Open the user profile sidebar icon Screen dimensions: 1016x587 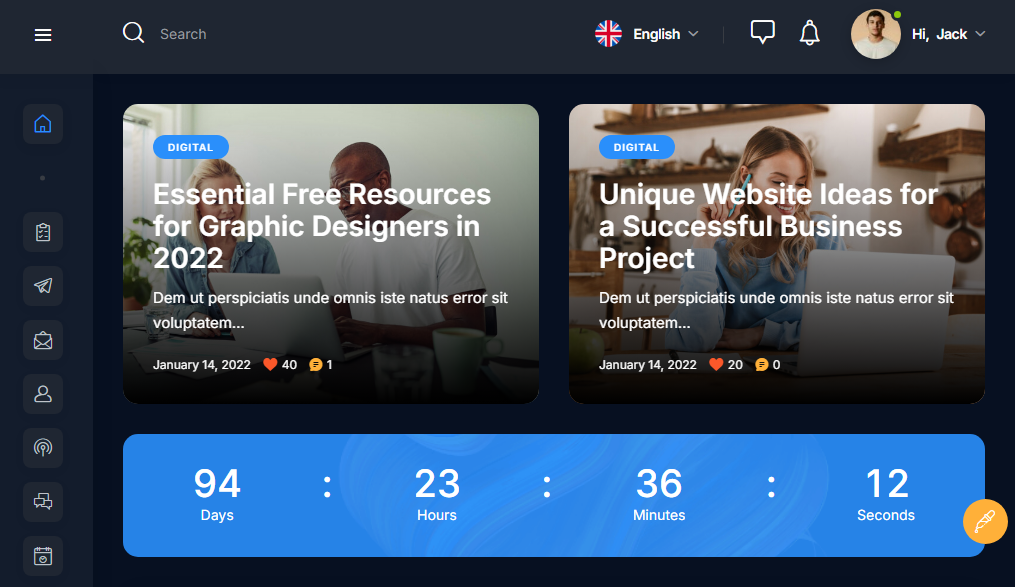point(43,394)
